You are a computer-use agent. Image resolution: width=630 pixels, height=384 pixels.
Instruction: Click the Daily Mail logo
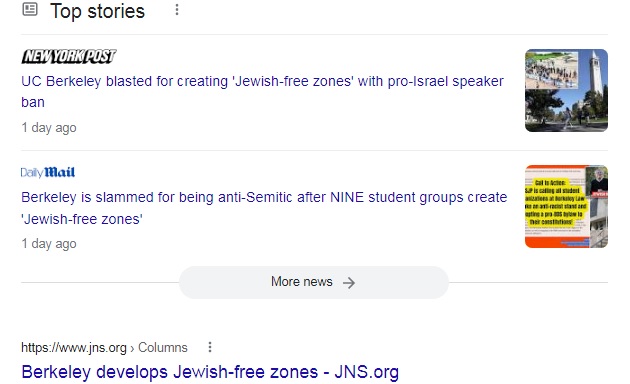pos(48,172)
